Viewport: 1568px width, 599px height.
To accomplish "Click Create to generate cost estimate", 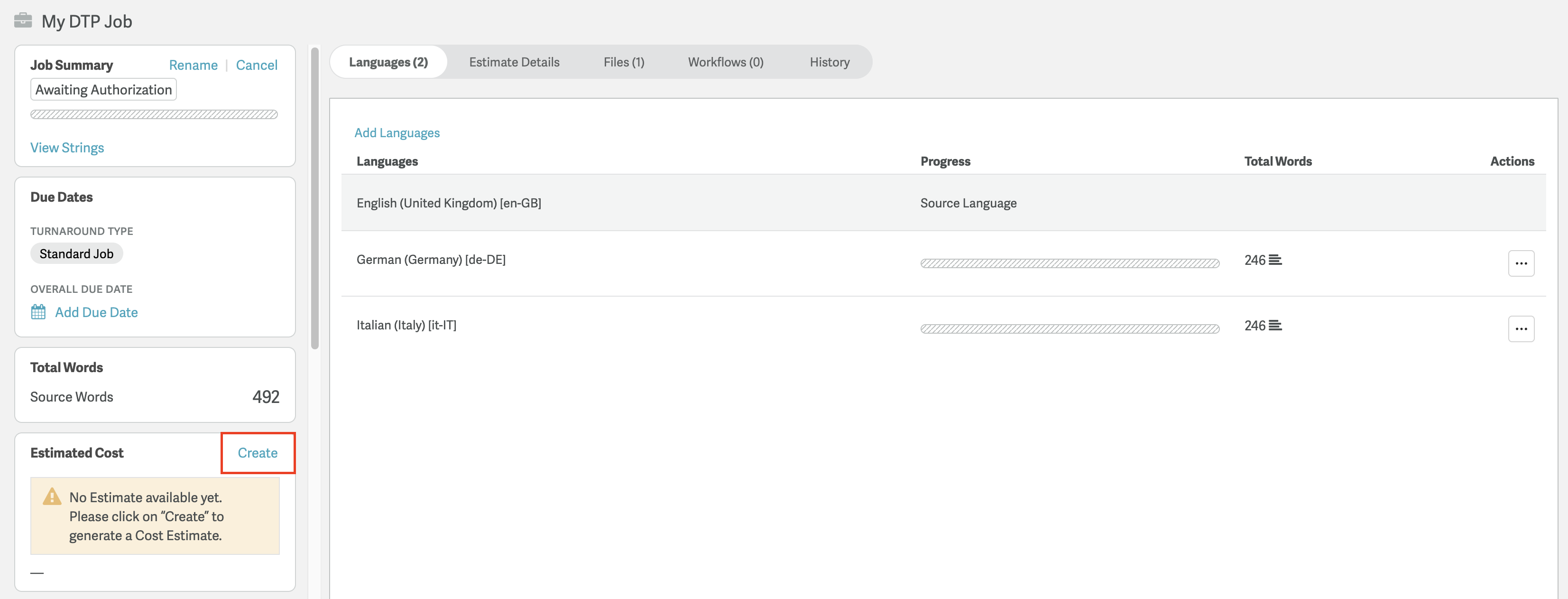I will pyautogui.click(x=258, y=453).
